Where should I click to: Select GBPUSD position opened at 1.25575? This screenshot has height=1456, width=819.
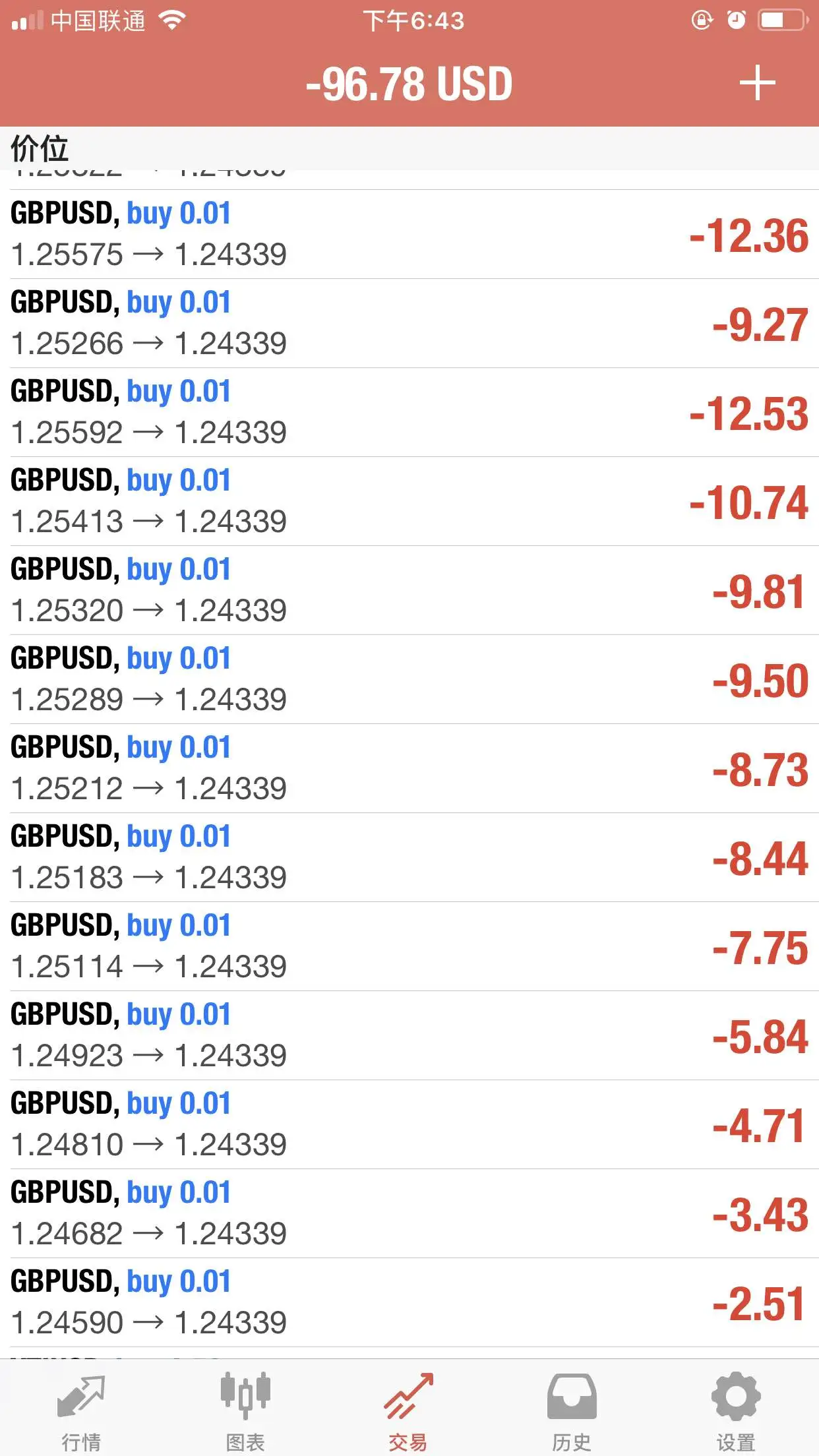click(409, 235)
